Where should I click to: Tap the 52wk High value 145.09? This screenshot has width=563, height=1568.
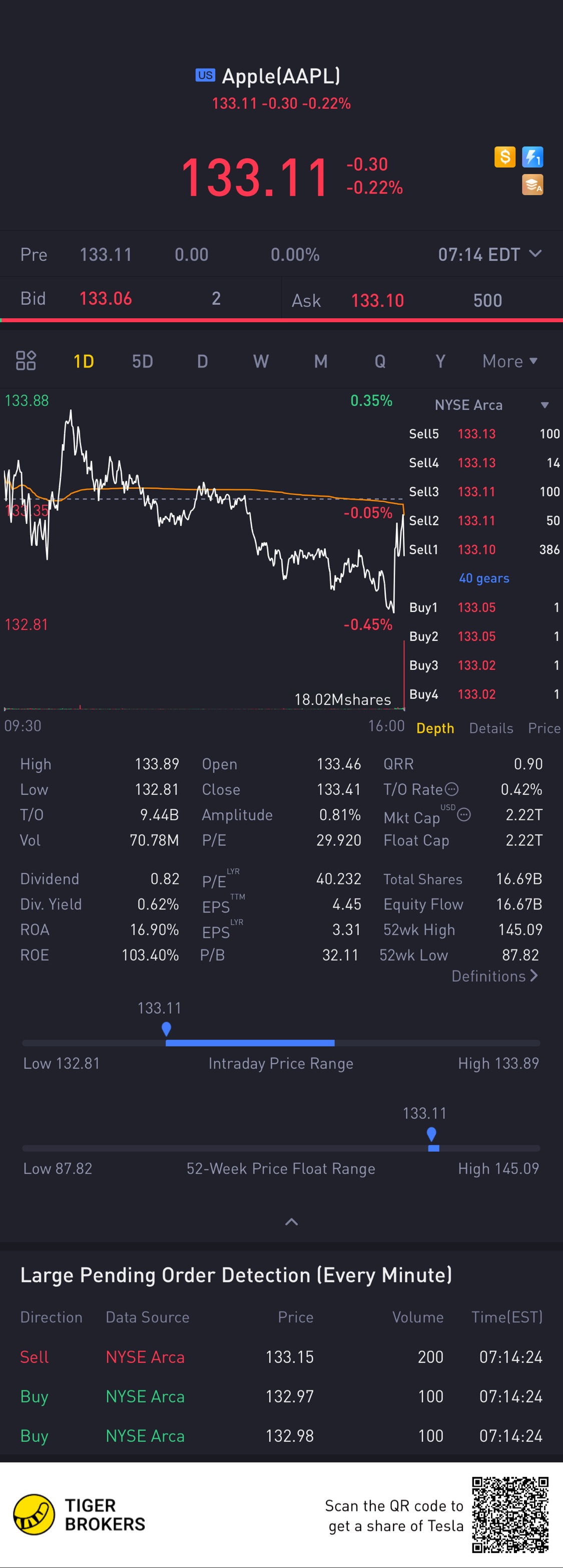pos(520,930)
